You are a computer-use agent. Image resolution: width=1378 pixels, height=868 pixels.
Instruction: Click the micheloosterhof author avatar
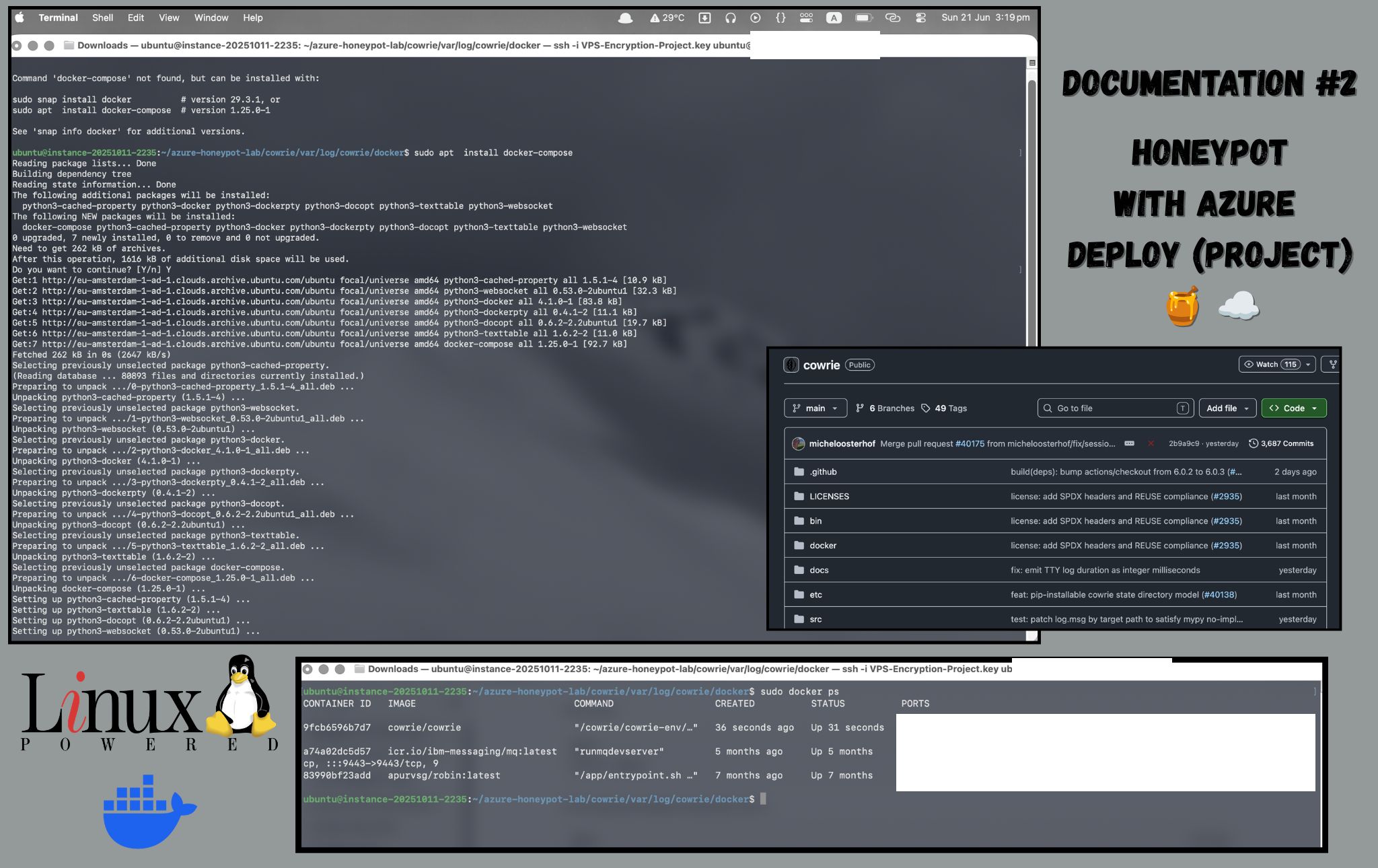pyautogui.click(x=799, y=443)
